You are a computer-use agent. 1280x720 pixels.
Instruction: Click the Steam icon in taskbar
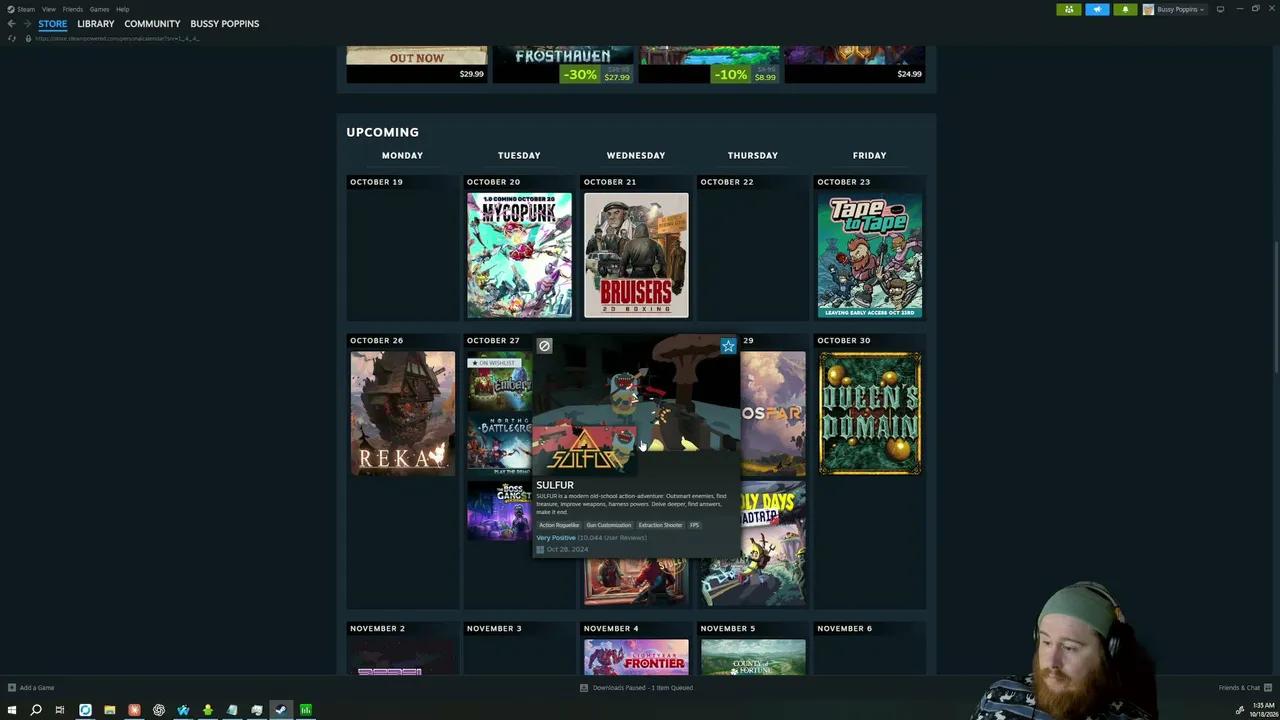pos(281,710)
